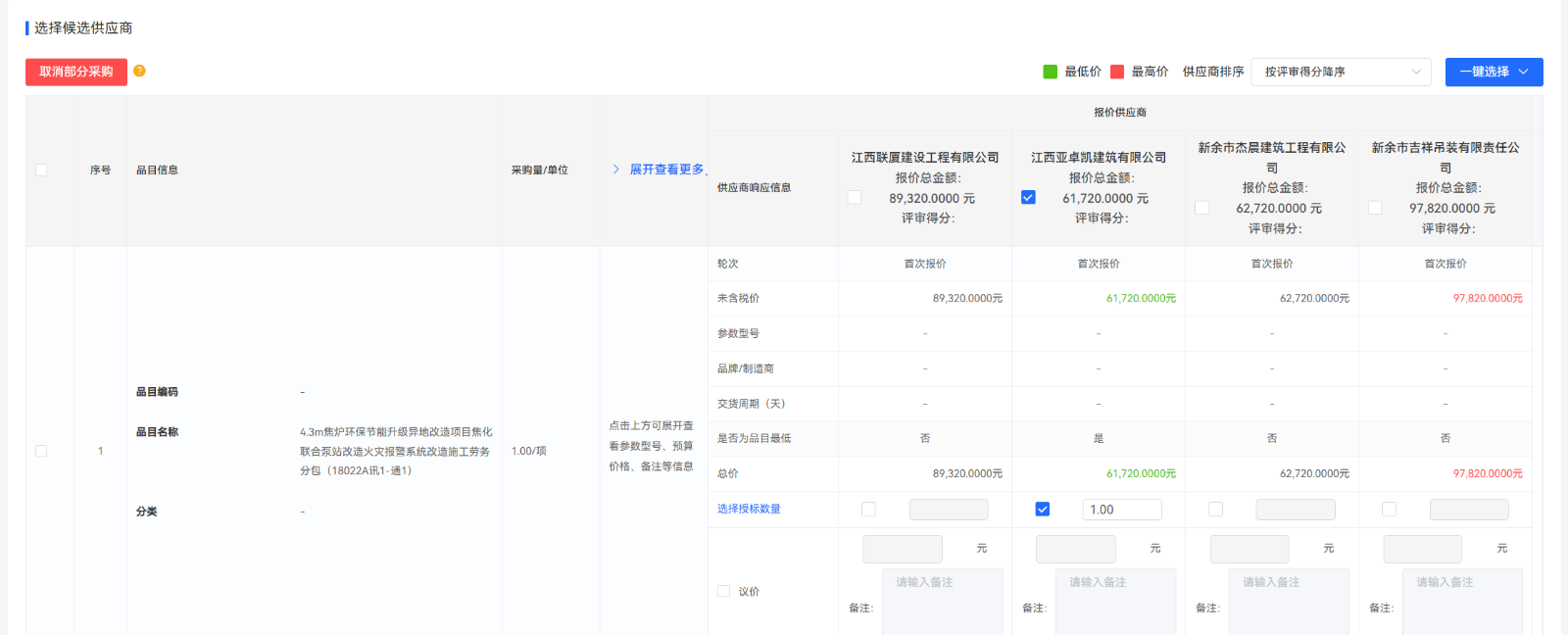Click the 交货周期（天） row label
Screen dimensions: 1568x635
pos(752,404)
